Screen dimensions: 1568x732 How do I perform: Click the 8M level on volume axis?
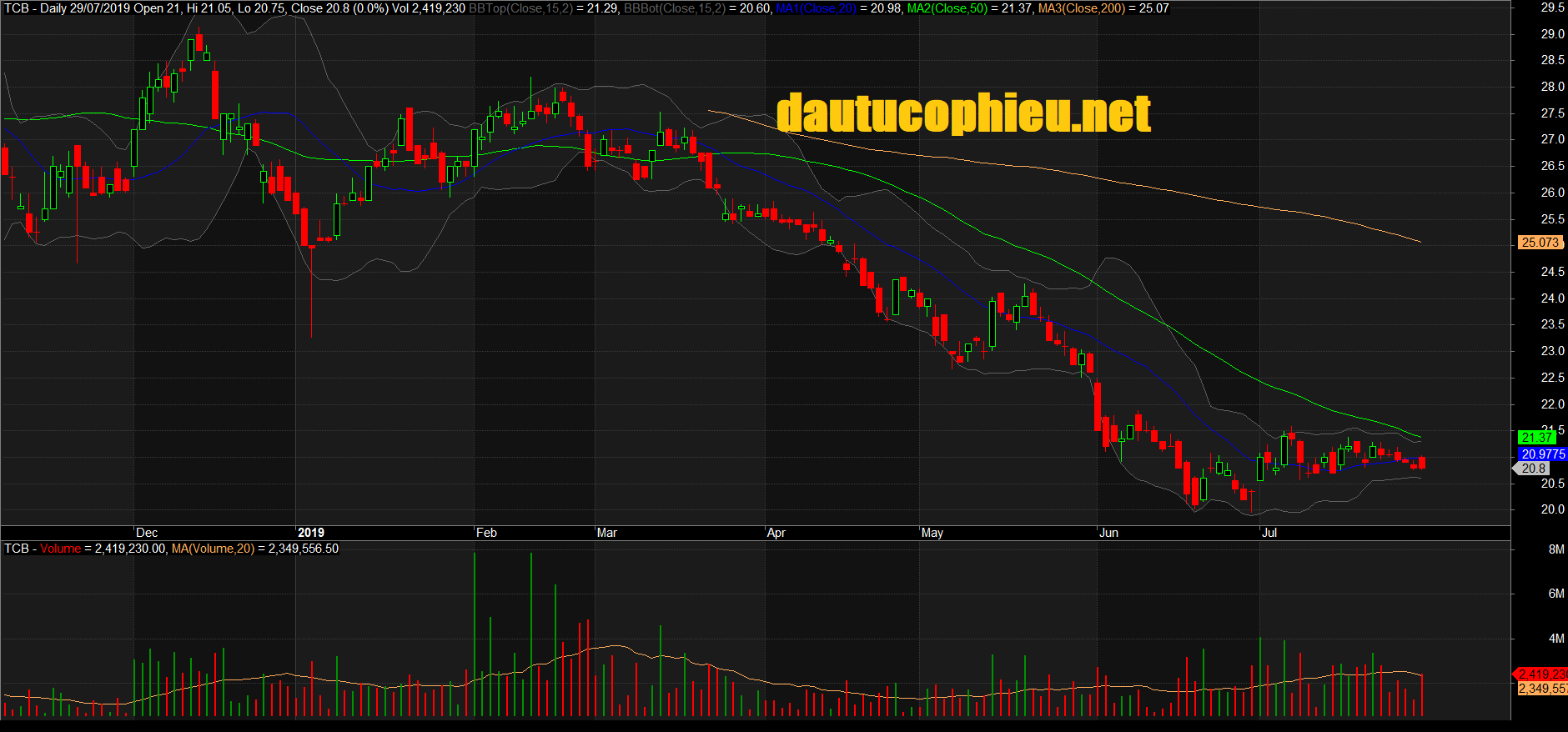click(x=1555, y=549)
